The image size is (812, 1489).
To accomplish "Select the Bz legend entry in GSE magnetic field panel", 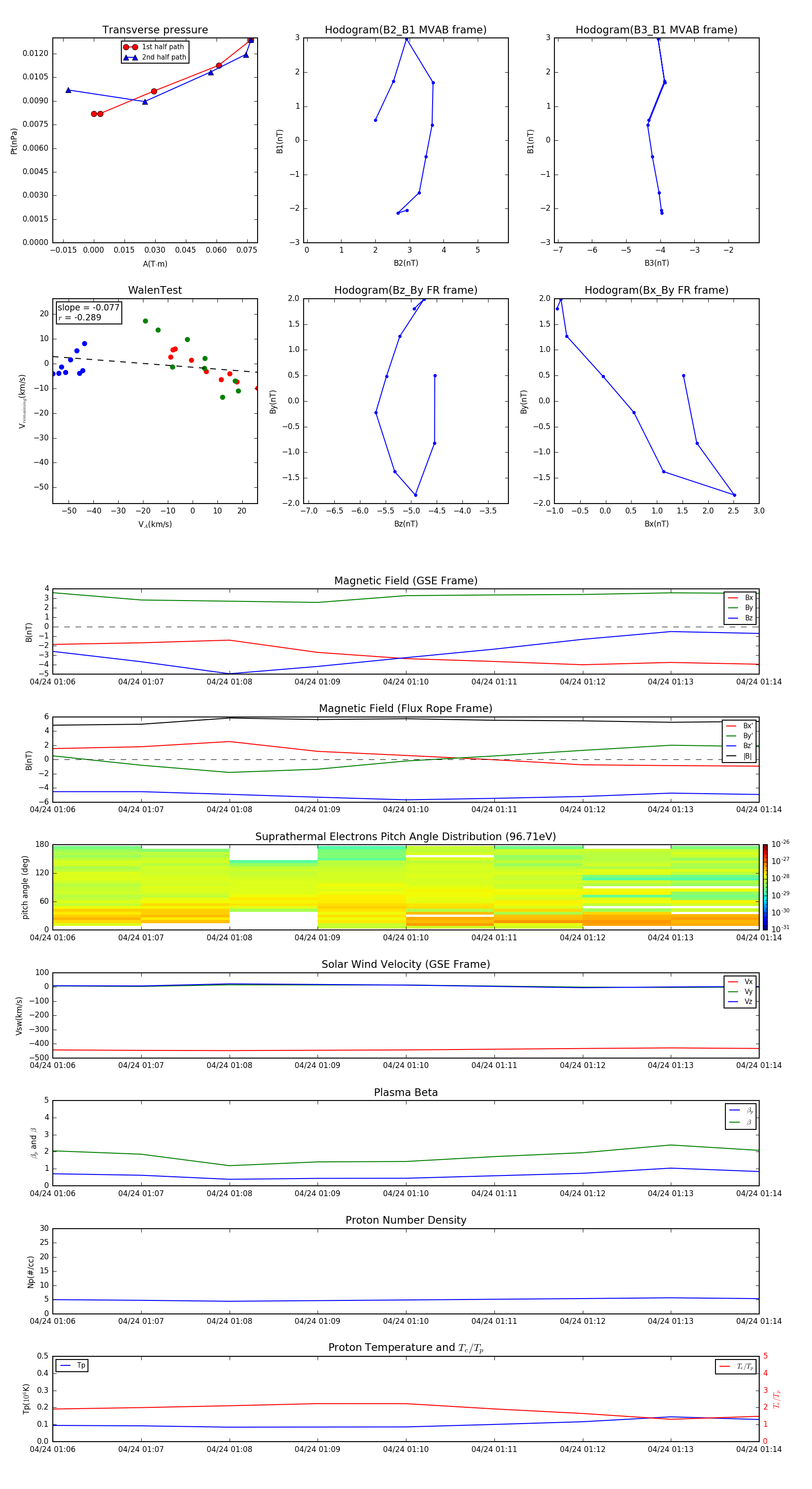I will [x=740, y=618].
